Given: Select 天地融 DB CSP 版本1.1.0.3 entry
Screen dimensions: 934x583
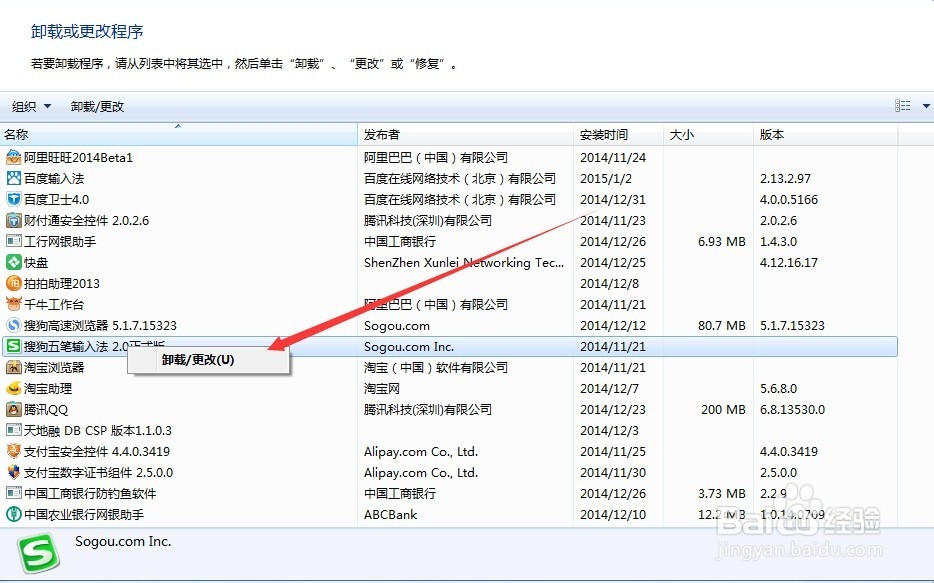Looking at the screenshot, I should [98, 430].
